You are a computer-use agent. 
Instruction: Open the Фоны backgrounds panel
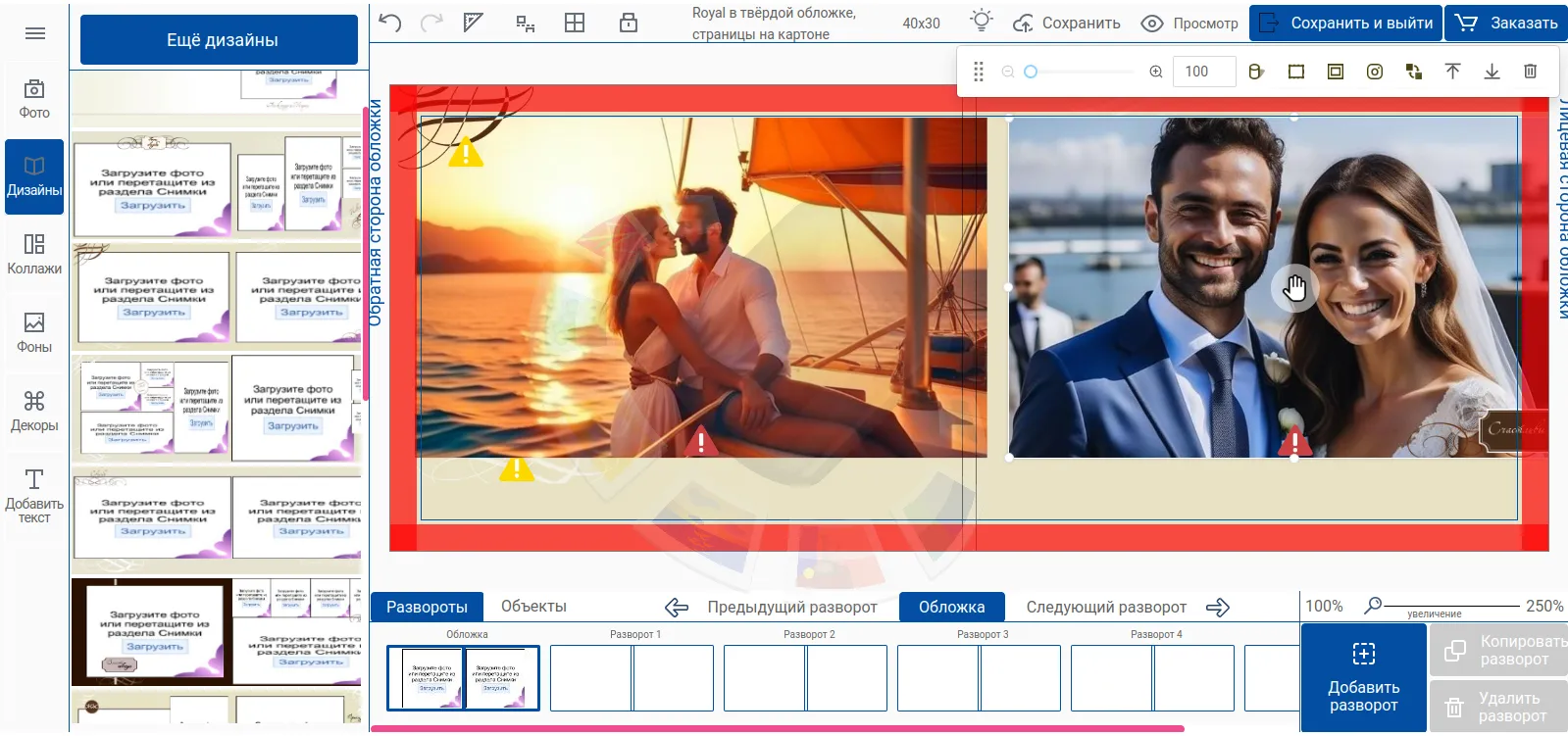(x=34, y=332)
